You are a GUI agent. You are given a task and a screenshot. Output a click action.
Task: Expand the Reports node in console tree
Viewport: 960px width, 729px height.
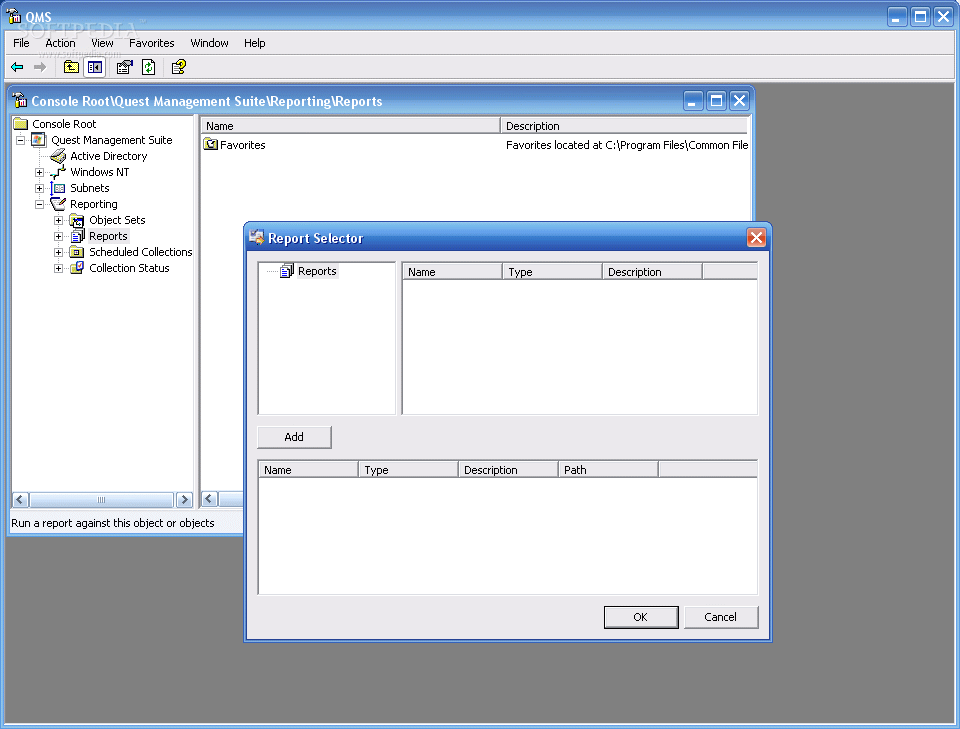click(58, 236)
